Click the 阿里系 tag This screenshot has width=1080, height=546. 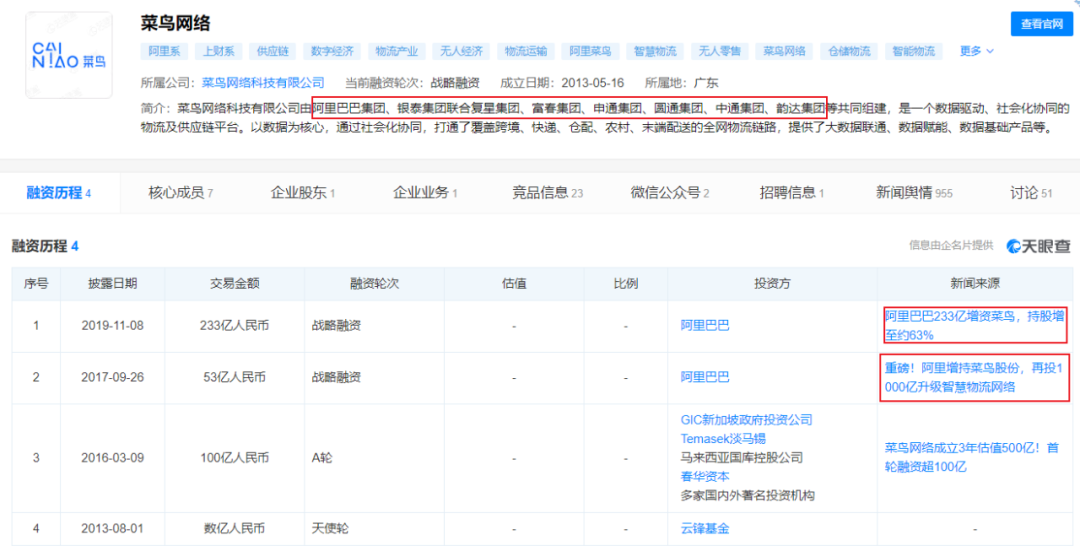[x=164, y=51]
